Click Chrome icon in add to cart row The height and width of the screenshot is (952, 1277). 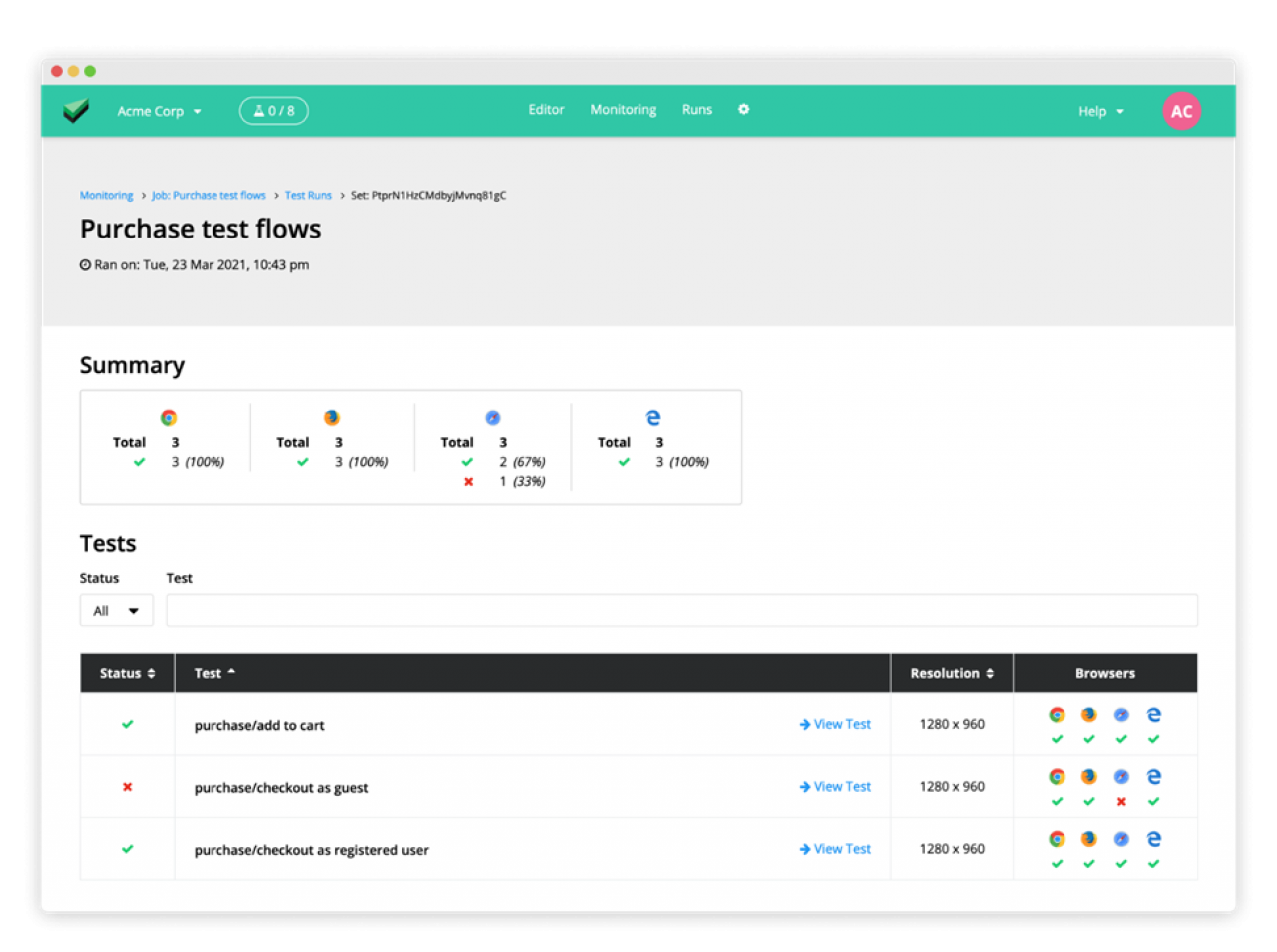coord(1057,715)
